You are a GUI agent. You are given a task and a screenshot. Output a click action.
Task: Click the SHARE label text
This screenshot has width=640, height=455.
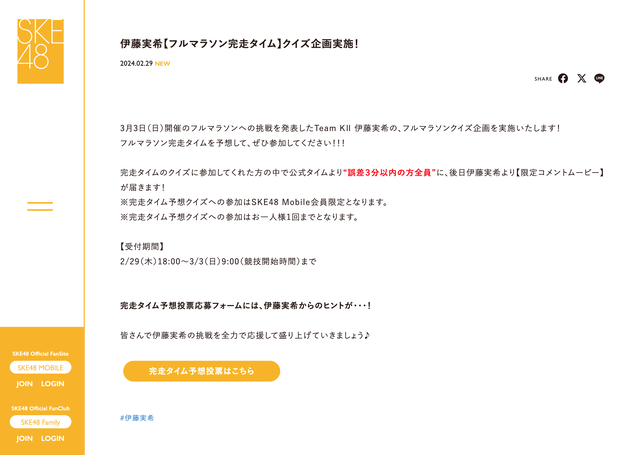click(x=543, y=79)
